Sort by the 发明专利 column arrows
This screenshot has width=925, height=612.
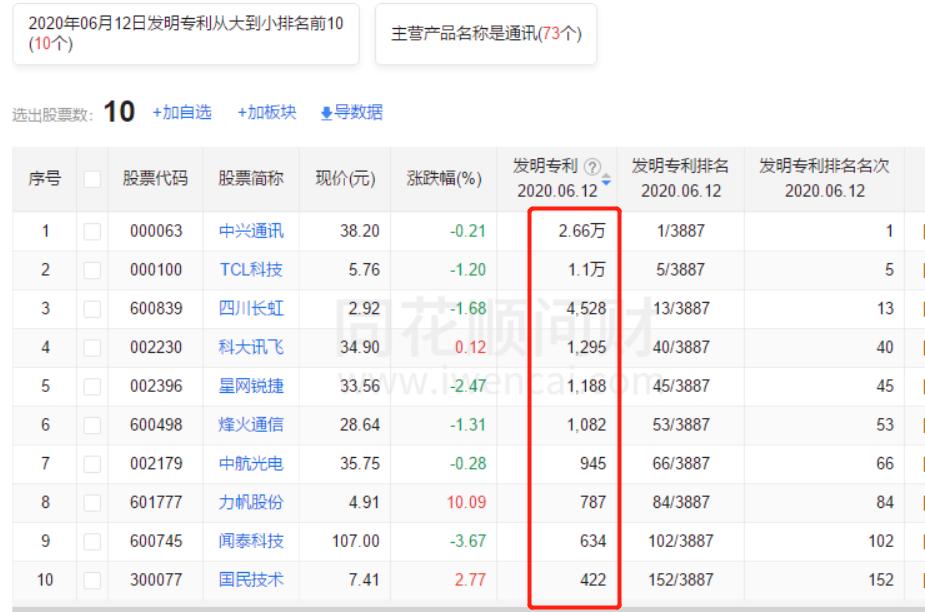pyautogui.click(x=606, y=179)
